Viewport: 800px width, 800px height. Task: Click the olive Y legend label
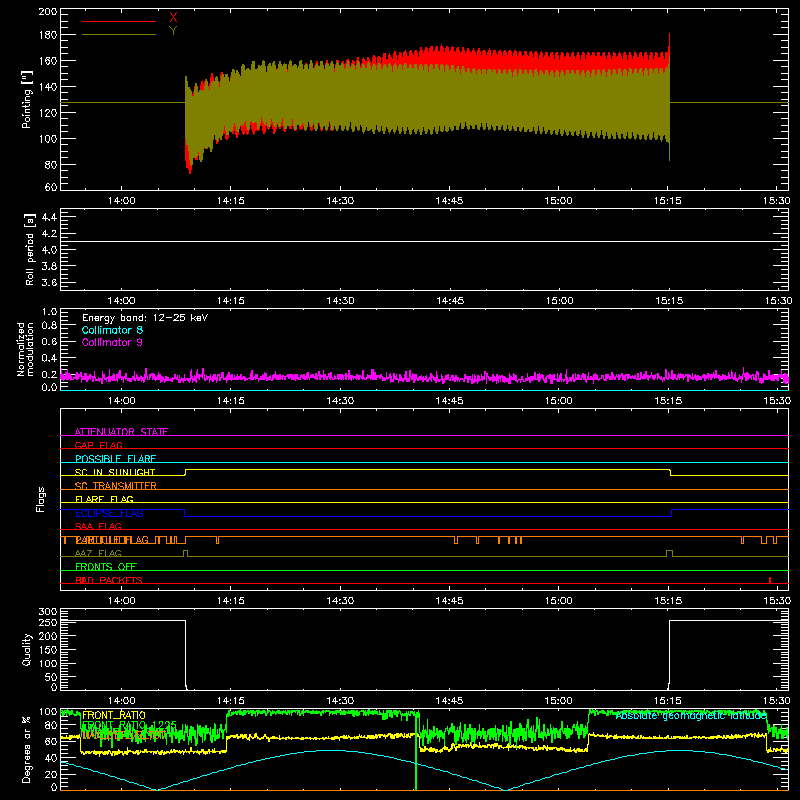tap(173, 31)
